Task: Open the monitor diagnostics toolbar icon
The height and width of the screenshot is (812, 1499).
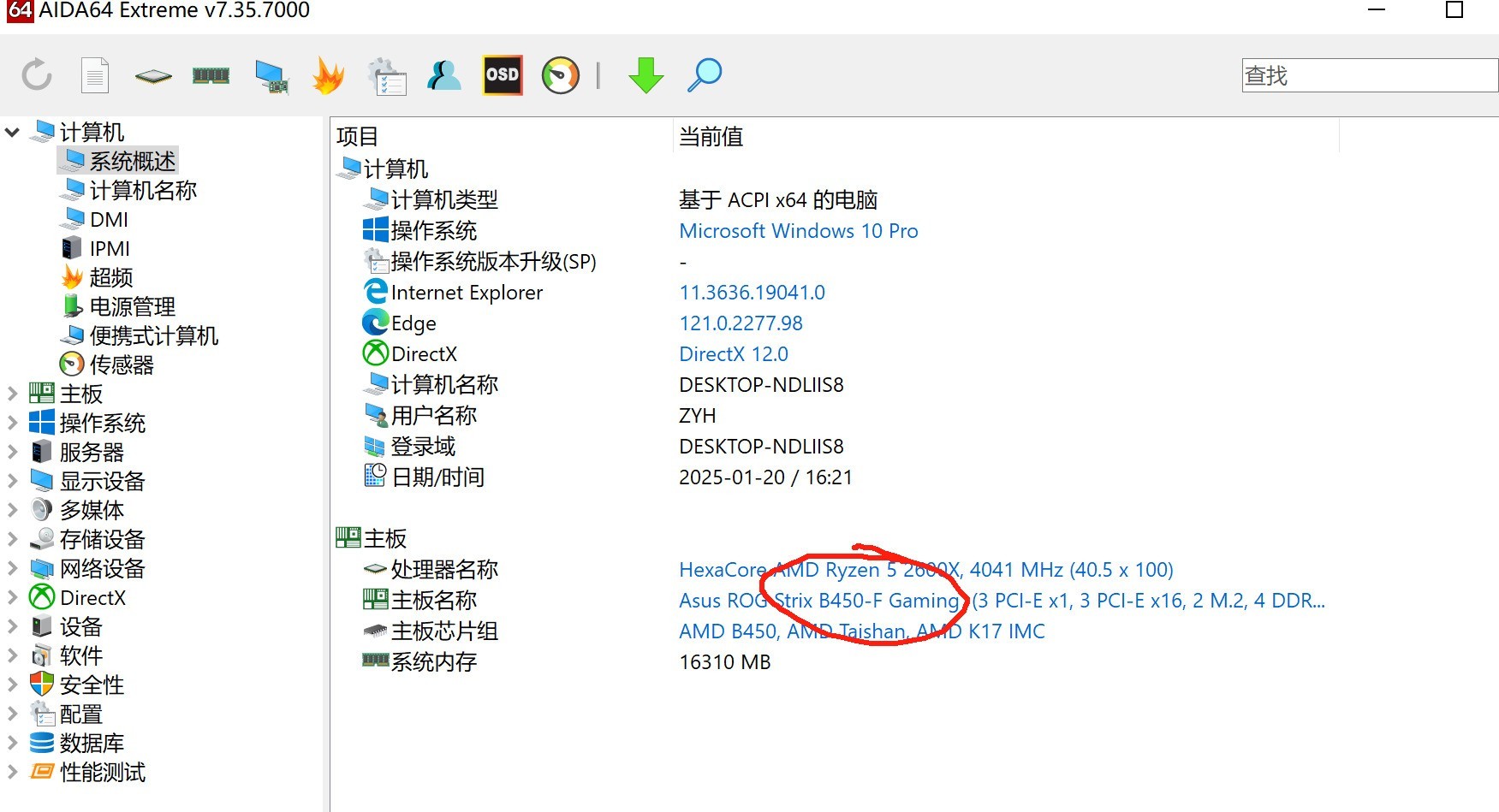Action: (x=271, y=76)
